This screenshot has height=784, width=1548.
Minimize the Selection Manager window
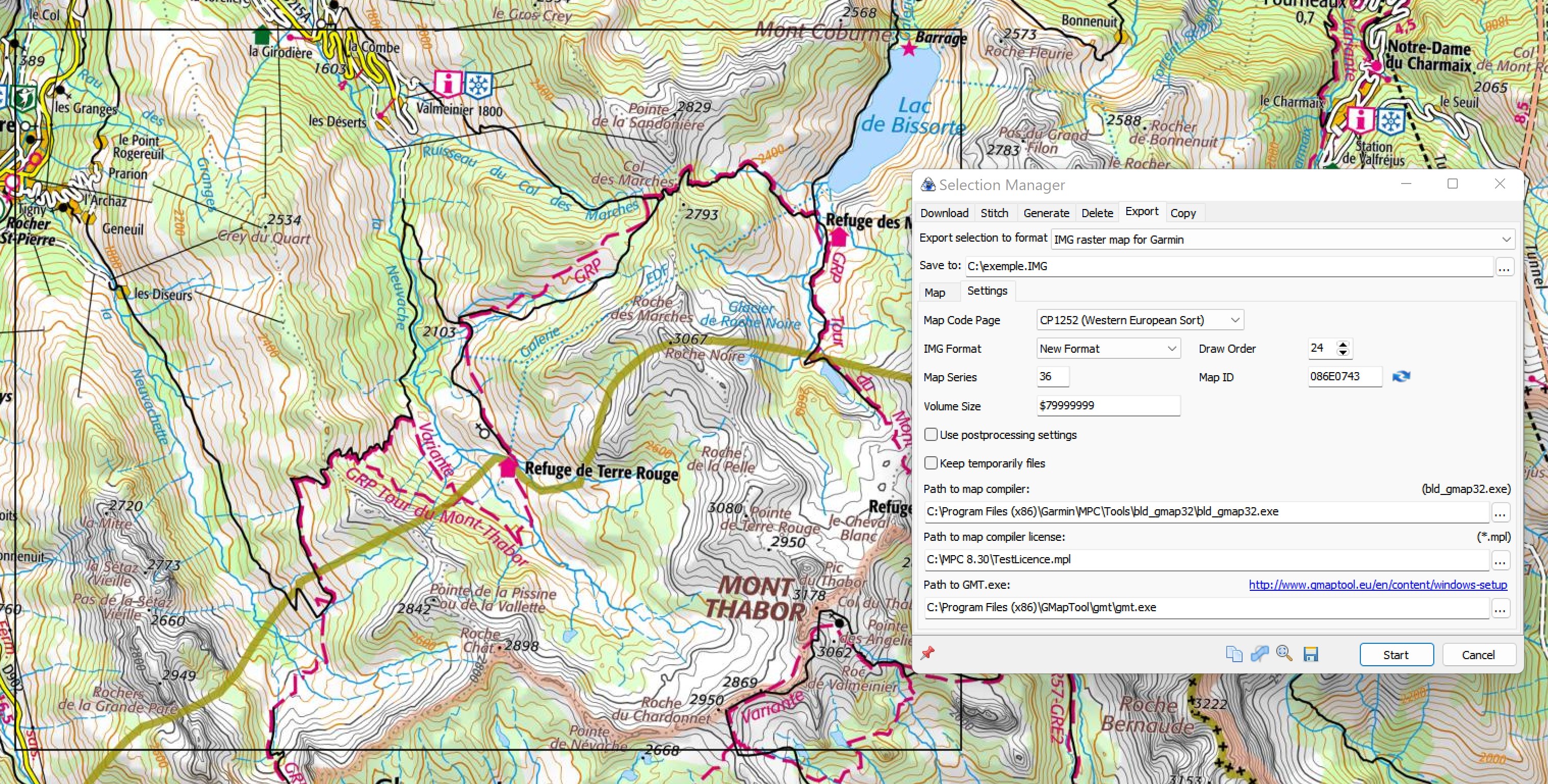coord(1406,184)
